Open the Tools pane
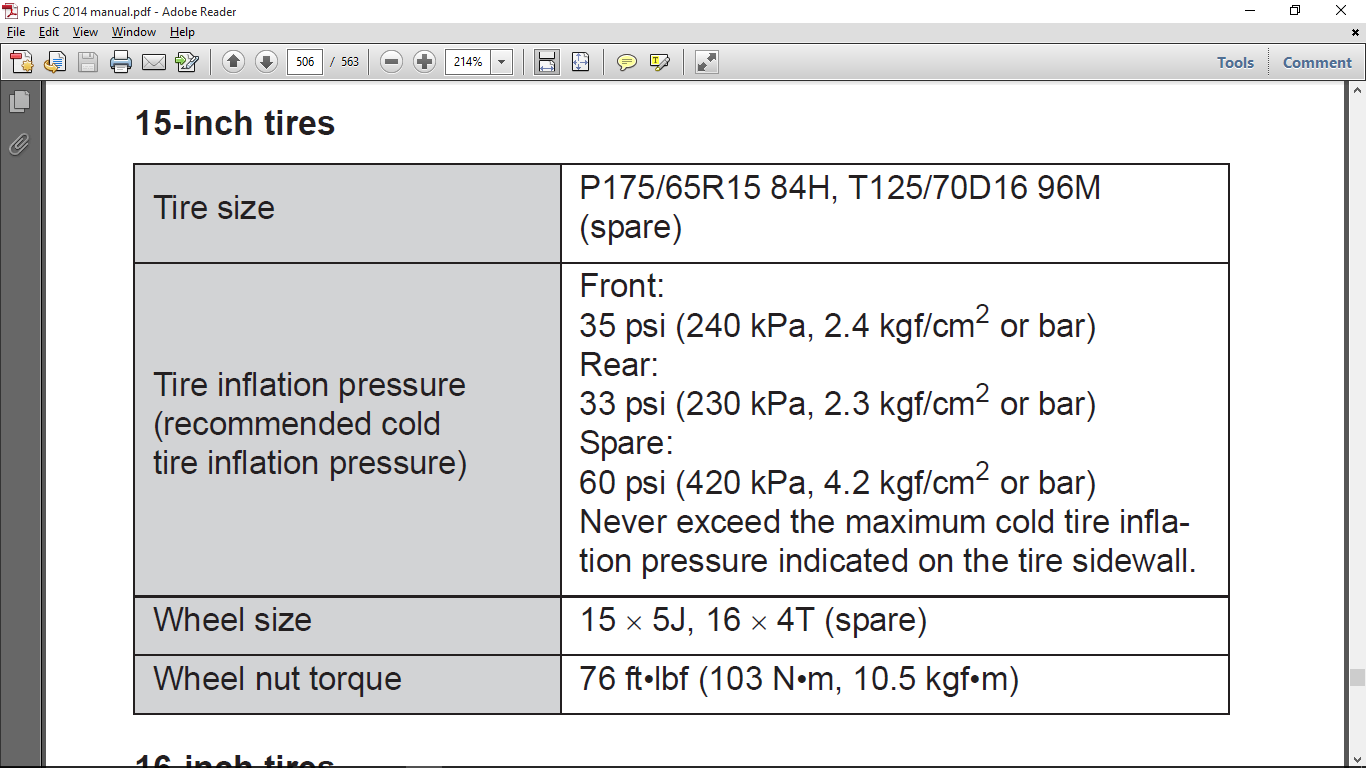This screenshot has width=1366, height=768. pos(1235,62)
